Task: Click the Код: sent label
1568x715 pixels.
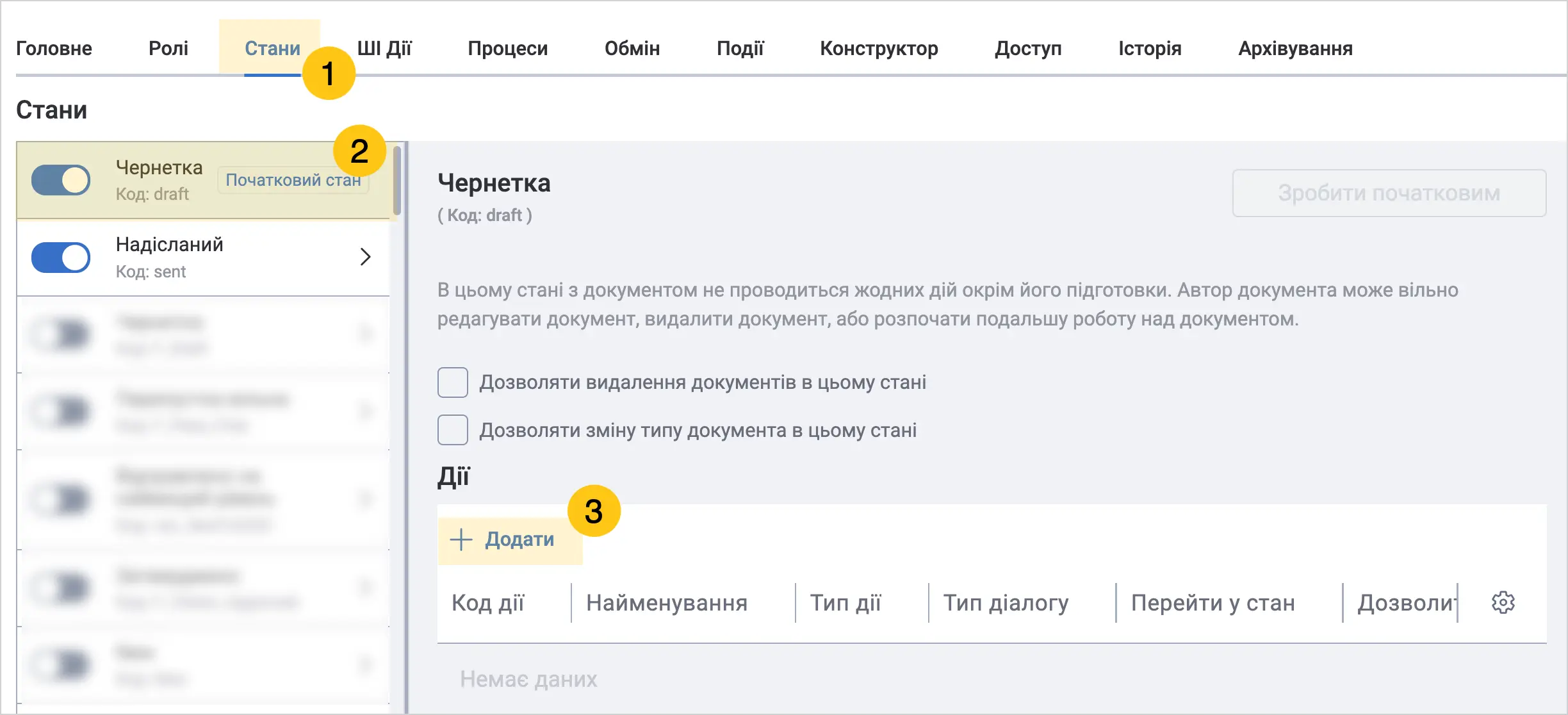Action: coord(151,272)
